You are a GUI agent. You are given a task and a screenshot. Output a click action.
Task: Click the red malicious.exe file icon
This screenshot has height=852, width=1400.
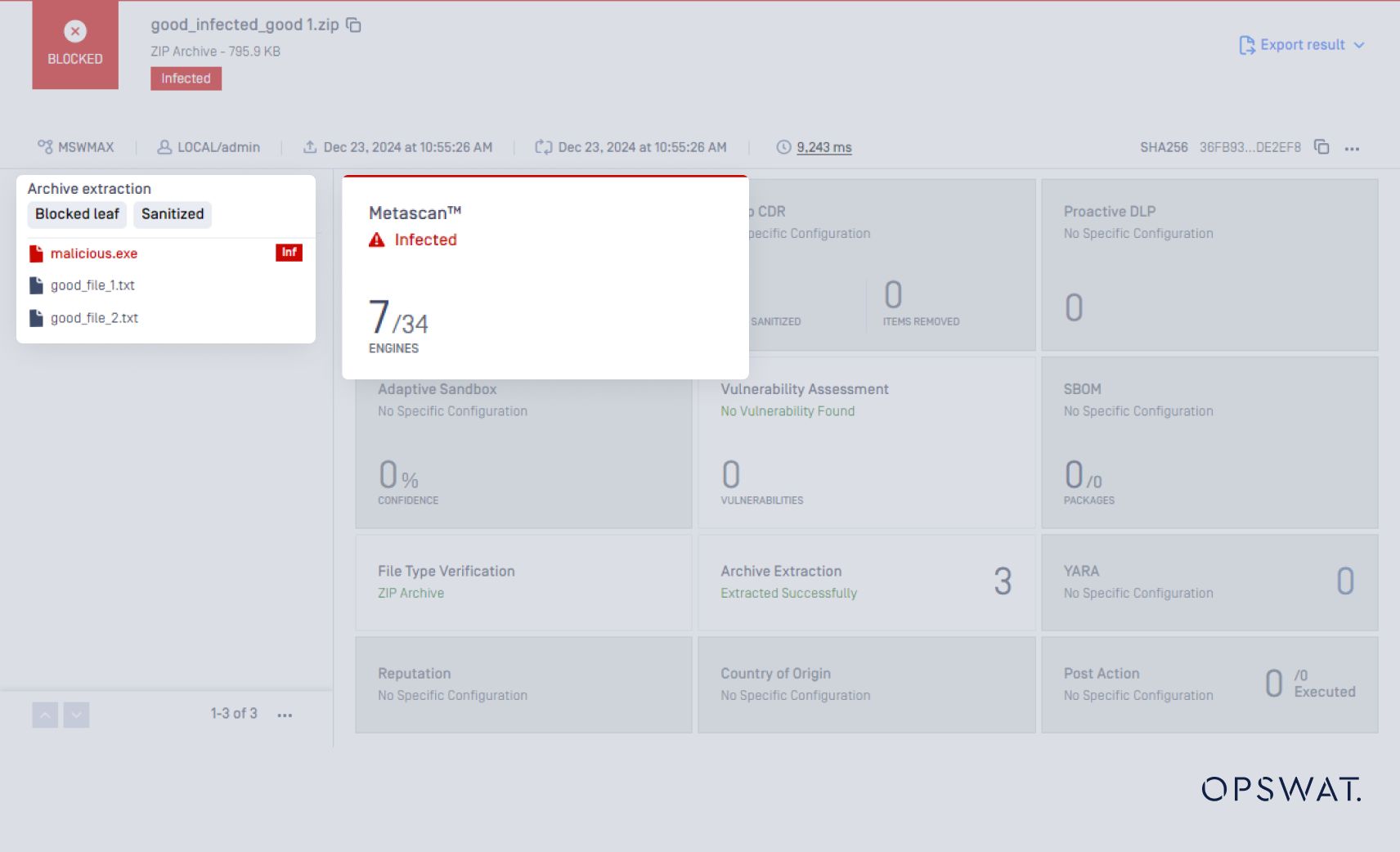pyautogui.click(x=36, y=253)
